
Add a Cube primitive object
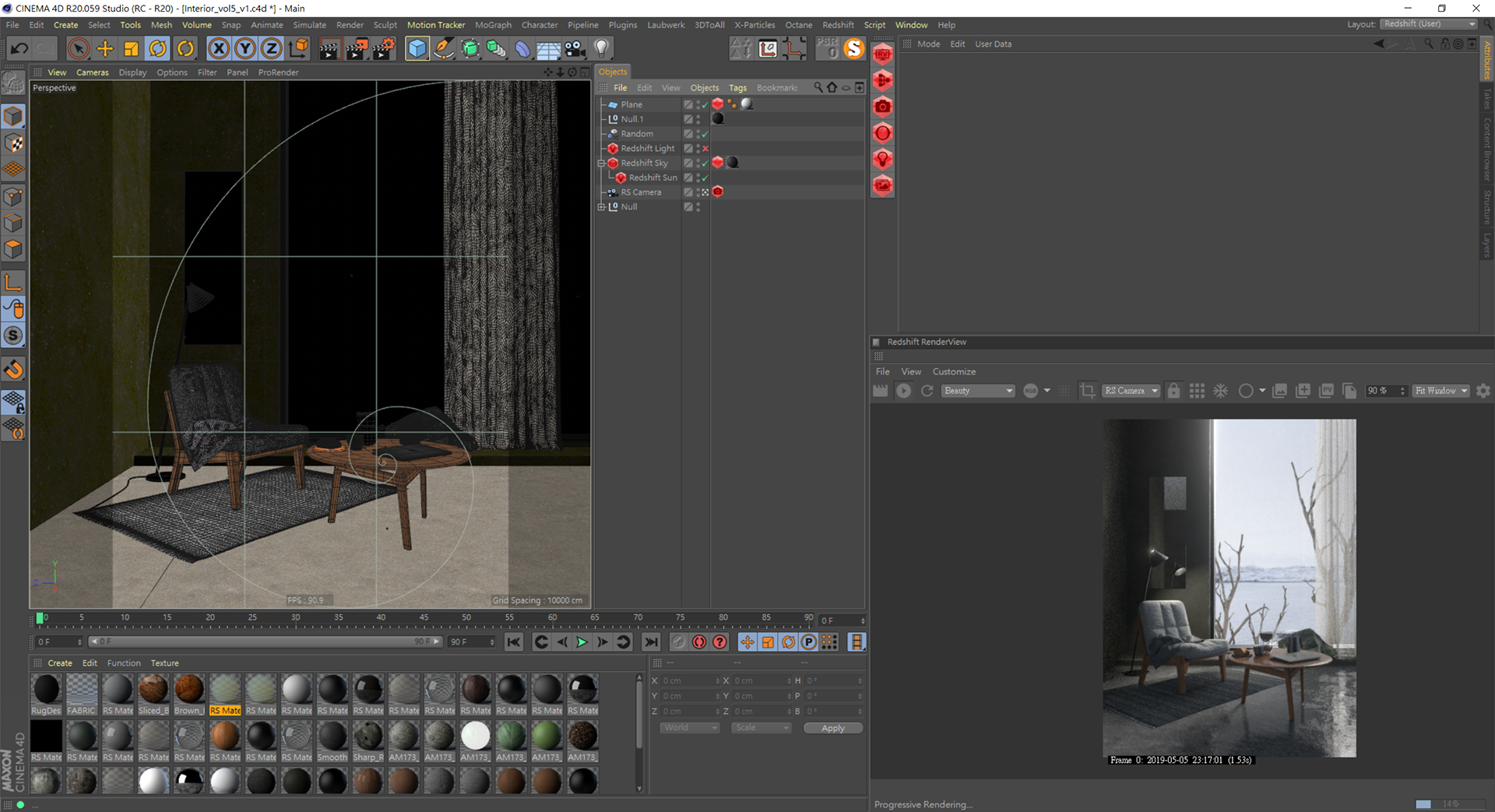point(417,48)
